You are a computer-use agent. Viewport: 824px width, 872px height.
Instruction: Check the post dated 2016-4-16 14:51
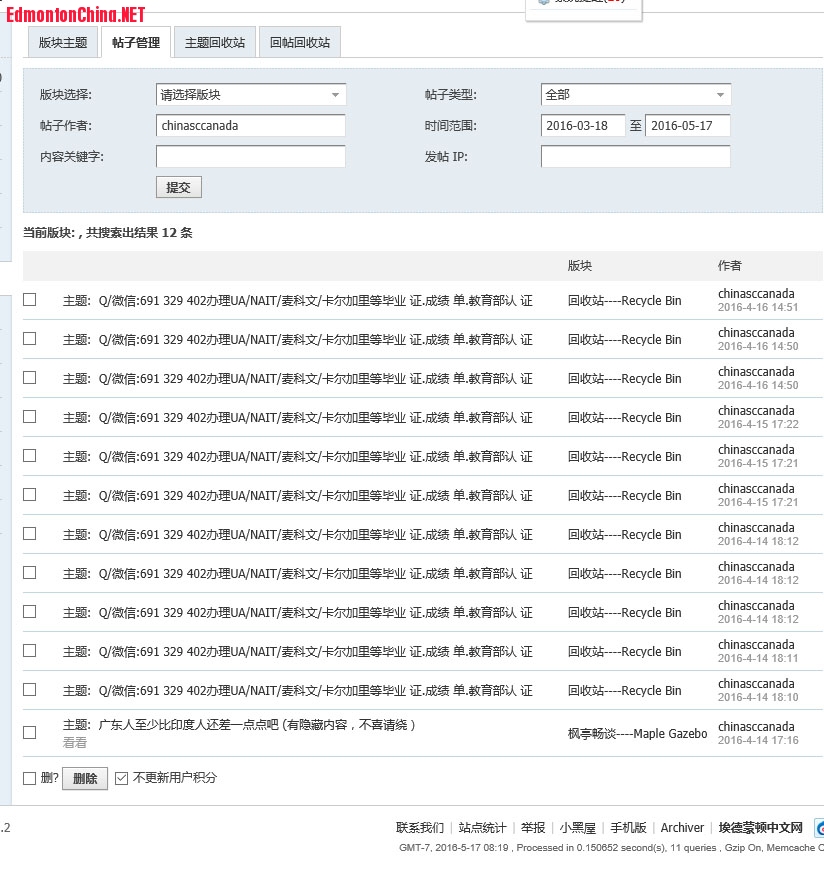pyautogui.click(x=30, y=300)
